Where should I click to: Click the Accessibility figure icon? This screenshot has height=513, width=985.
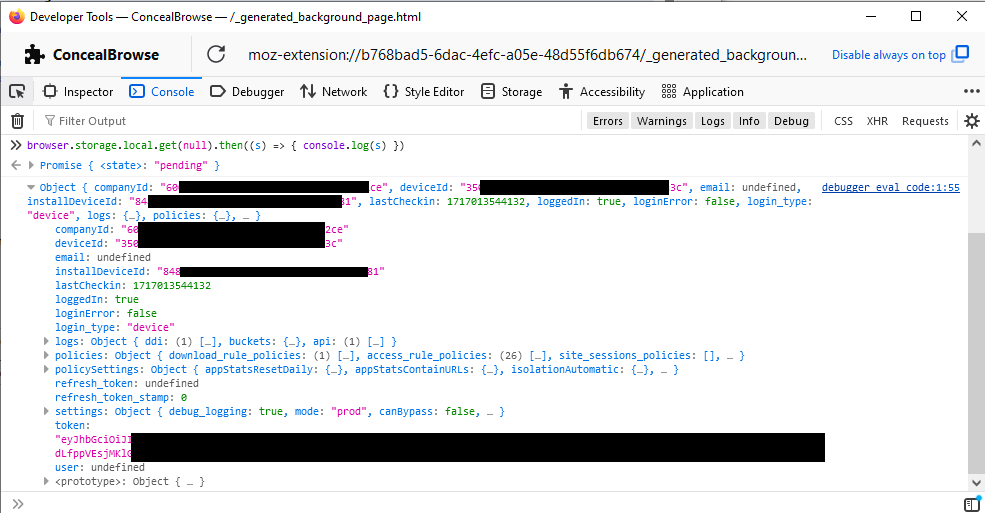[566, 92]
